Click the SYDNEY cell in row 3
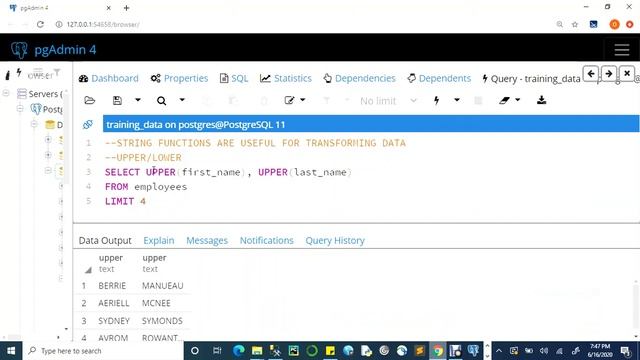This screenshot has height=360, width=640. [114, 321]
